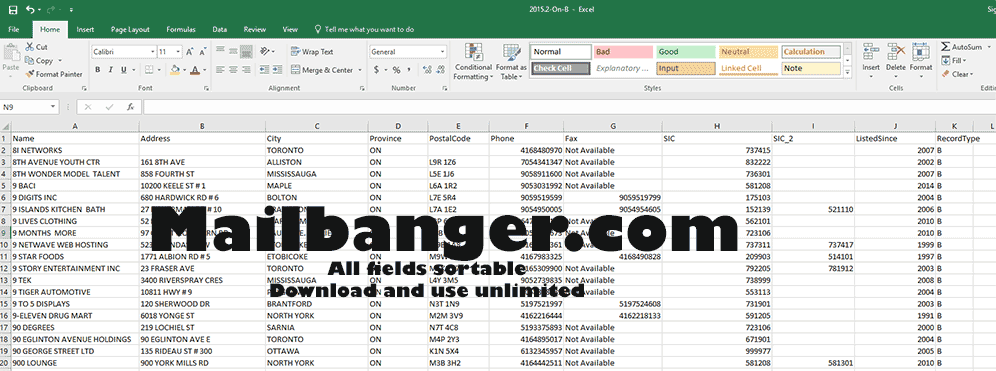Click the Fill button
Viewport: 996px width, 371px height.
(953, 60)
